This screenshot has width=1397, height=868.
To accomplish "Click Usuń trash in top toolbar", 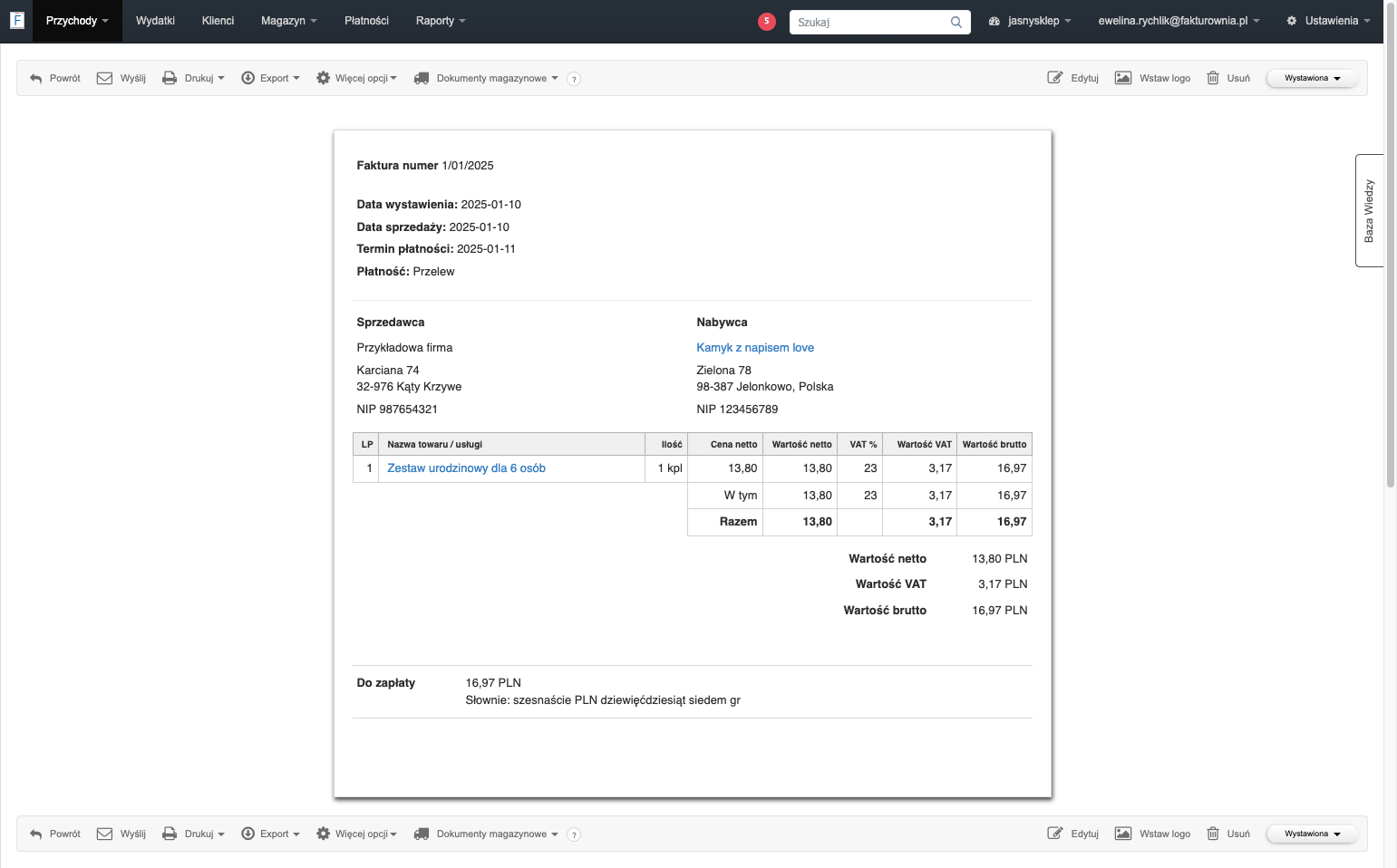I will point(1228,78).
